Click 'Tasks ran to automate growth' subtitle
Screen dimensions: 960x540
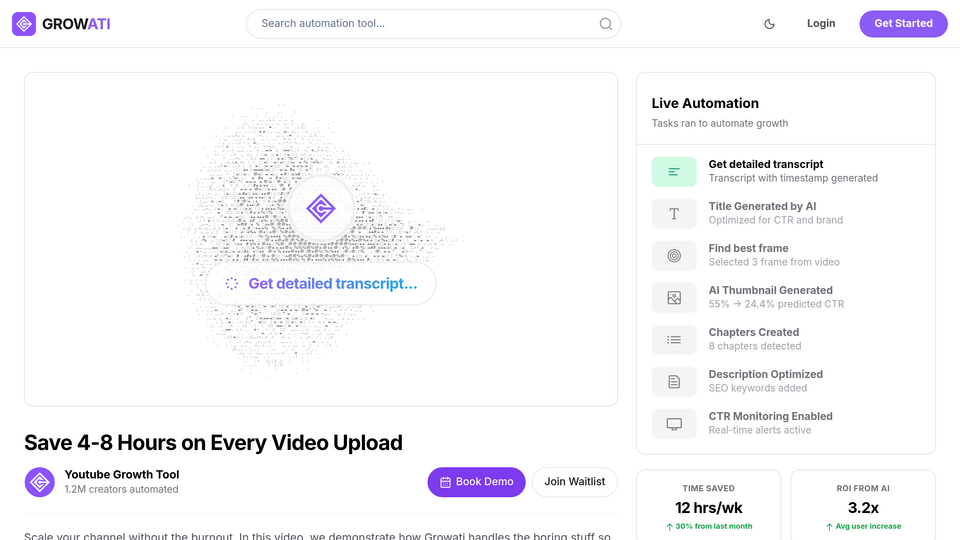tap(719, 124)
